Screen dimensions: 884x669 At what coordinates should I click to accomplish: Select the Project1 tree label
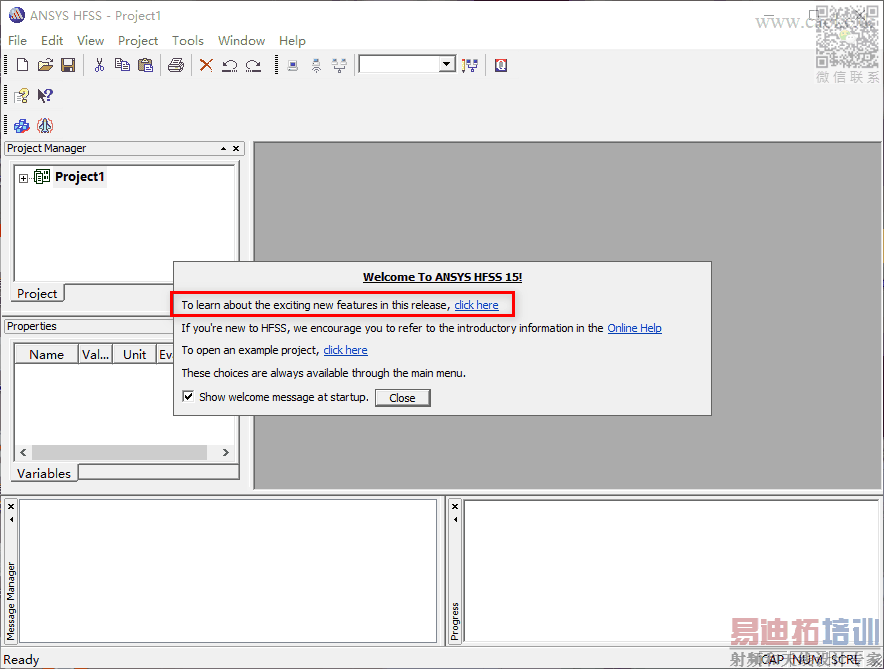[x=79, y=177]
